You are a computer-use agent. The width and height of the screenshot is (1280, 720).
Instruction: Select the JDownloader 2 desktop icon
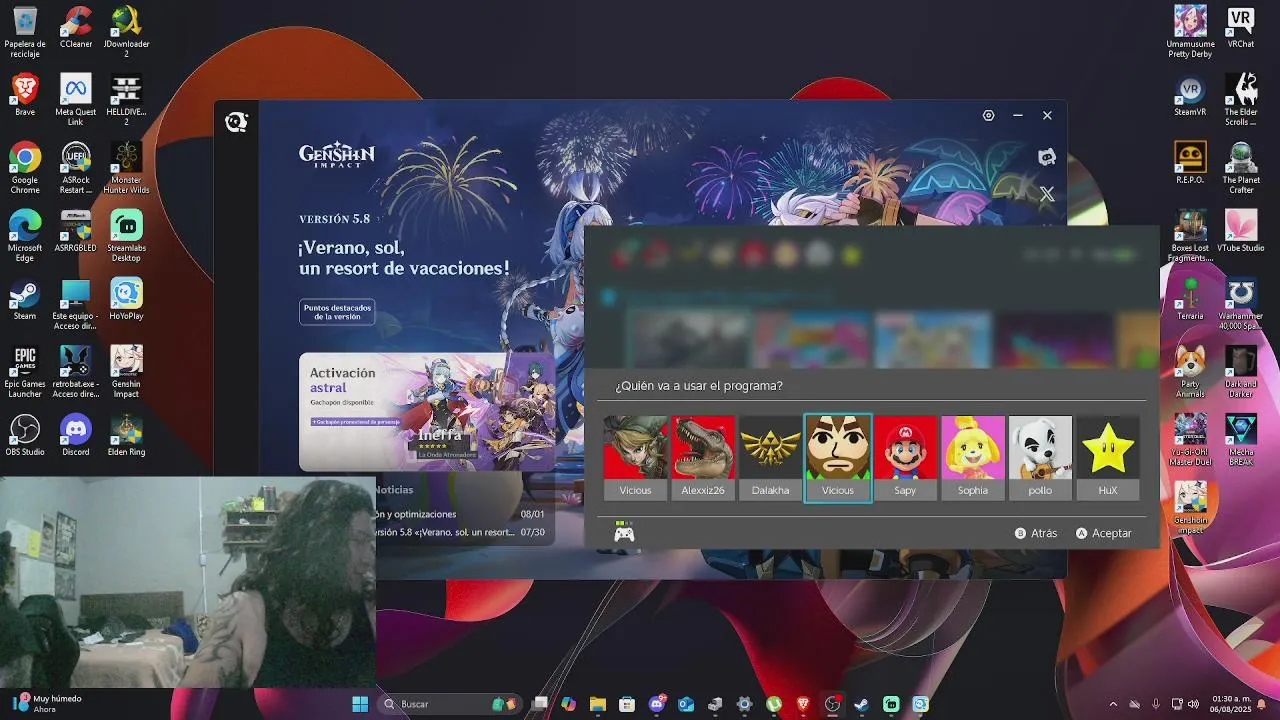click(126, 32)
